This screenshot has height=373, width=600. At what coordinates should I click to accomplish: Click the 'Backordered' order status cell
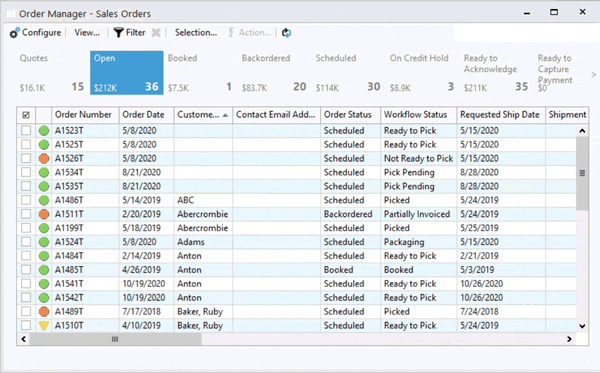[x=351, y=214]
